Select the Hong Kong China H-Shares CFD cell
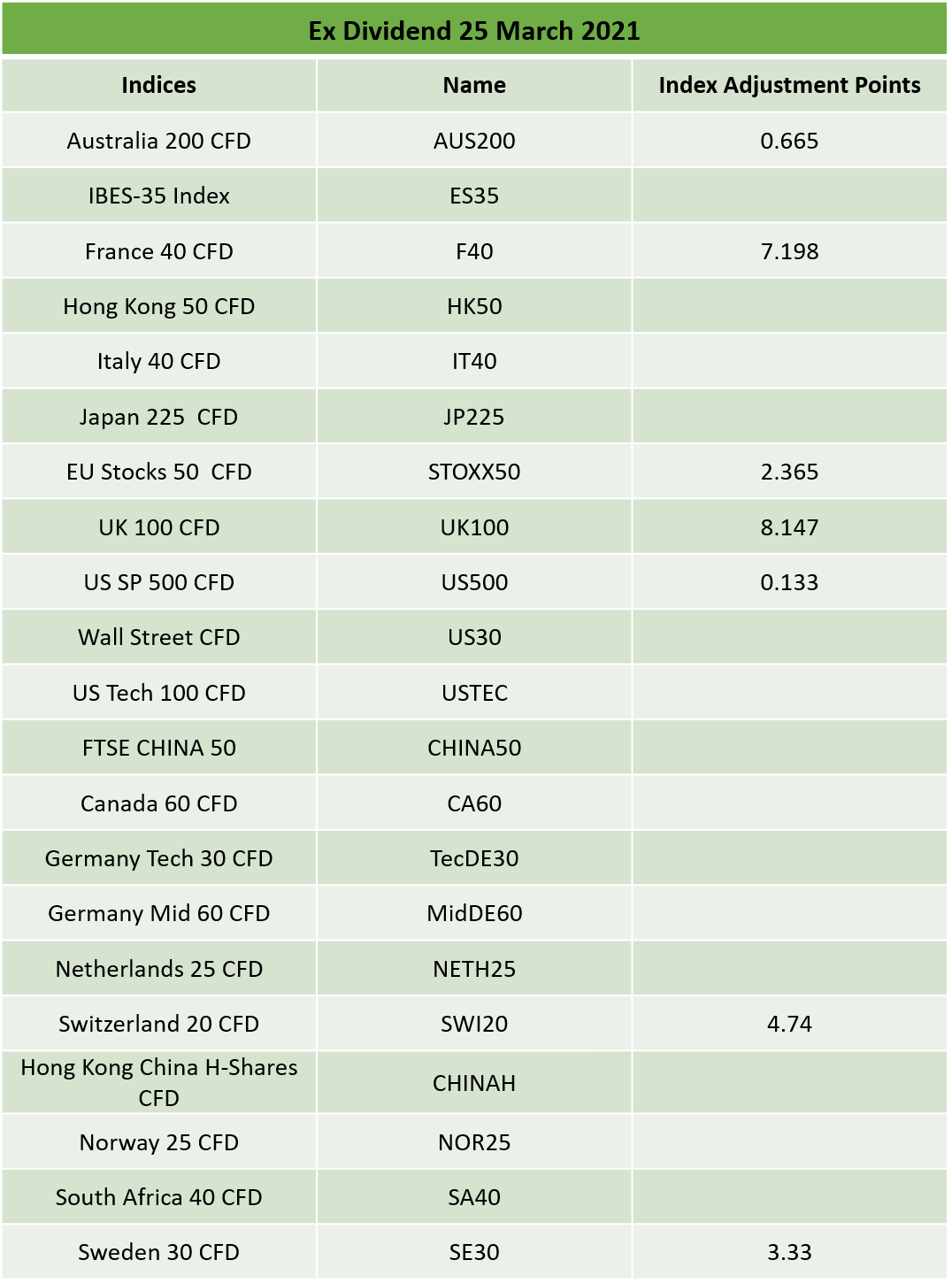 coord(159,1082)
